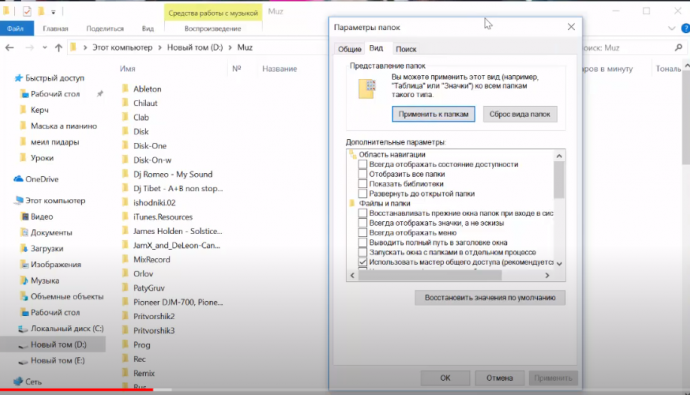
Task: Click scroll-up arrow of settings list
Action: (x=559, y=156)
